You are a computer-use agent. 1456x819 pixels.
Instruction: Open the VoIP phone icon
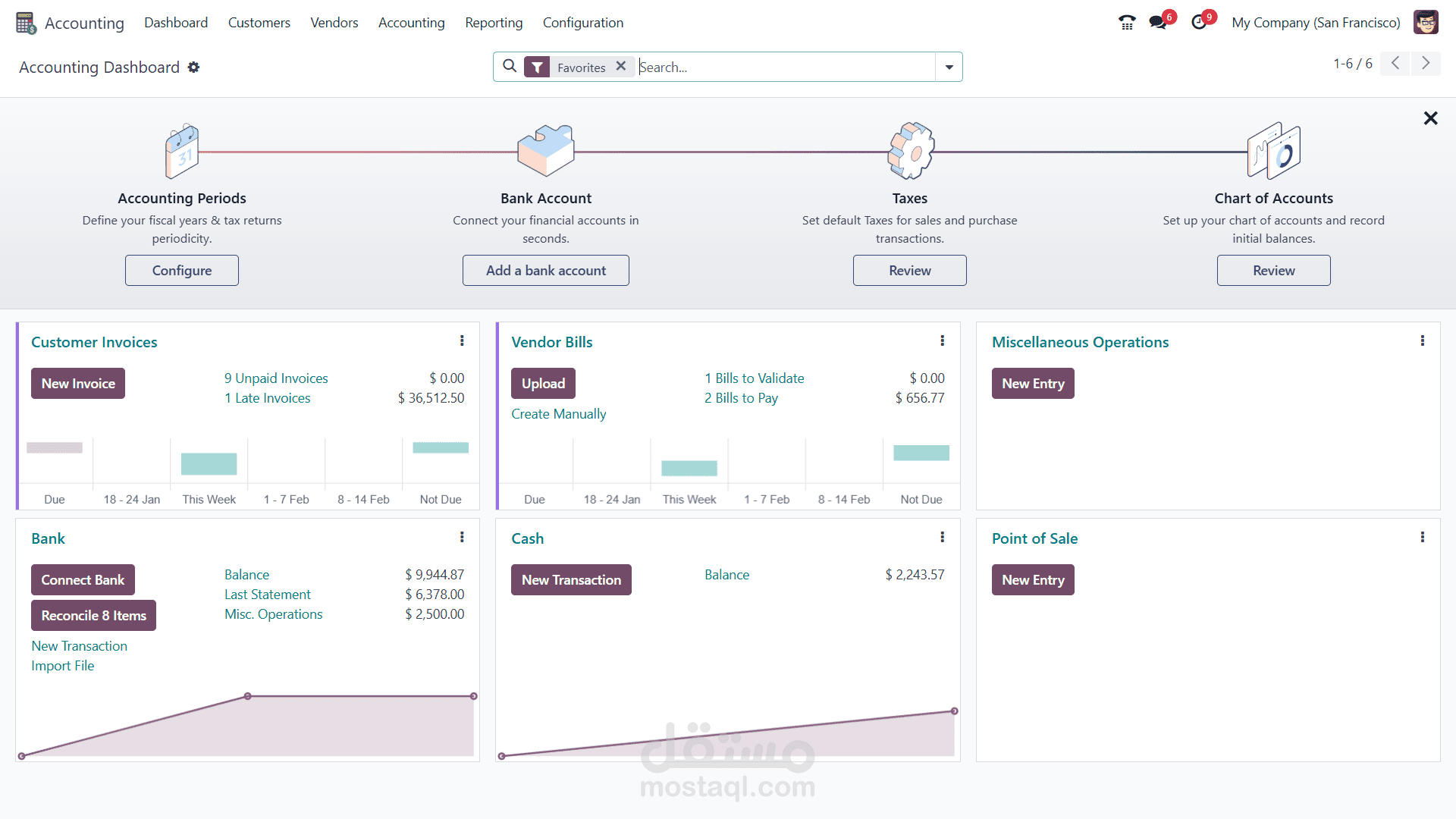(1127, 23)
